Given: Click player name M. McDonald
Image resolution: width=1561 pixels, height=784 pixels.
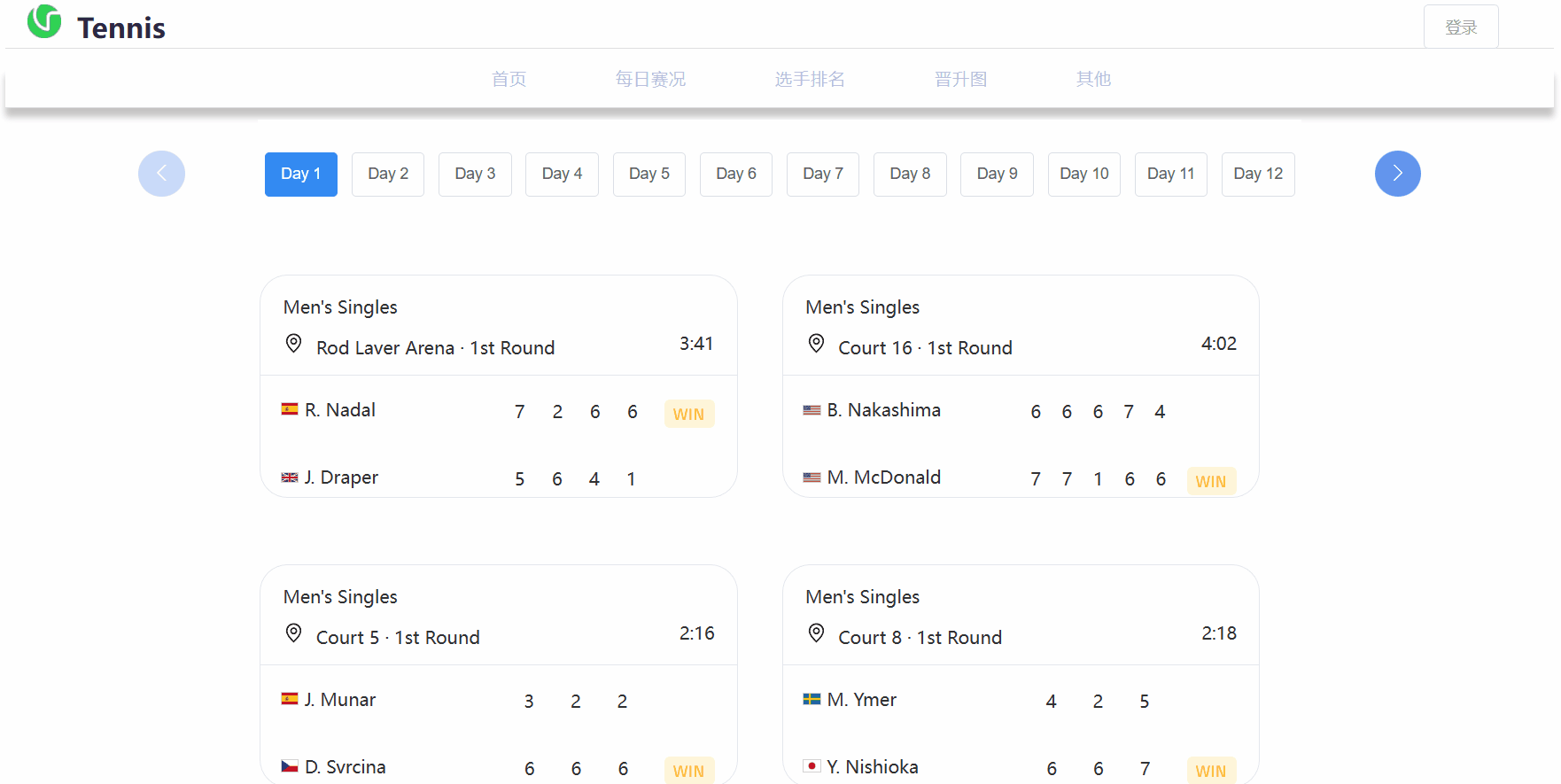Looking at the screenshot, I should 884,477.
